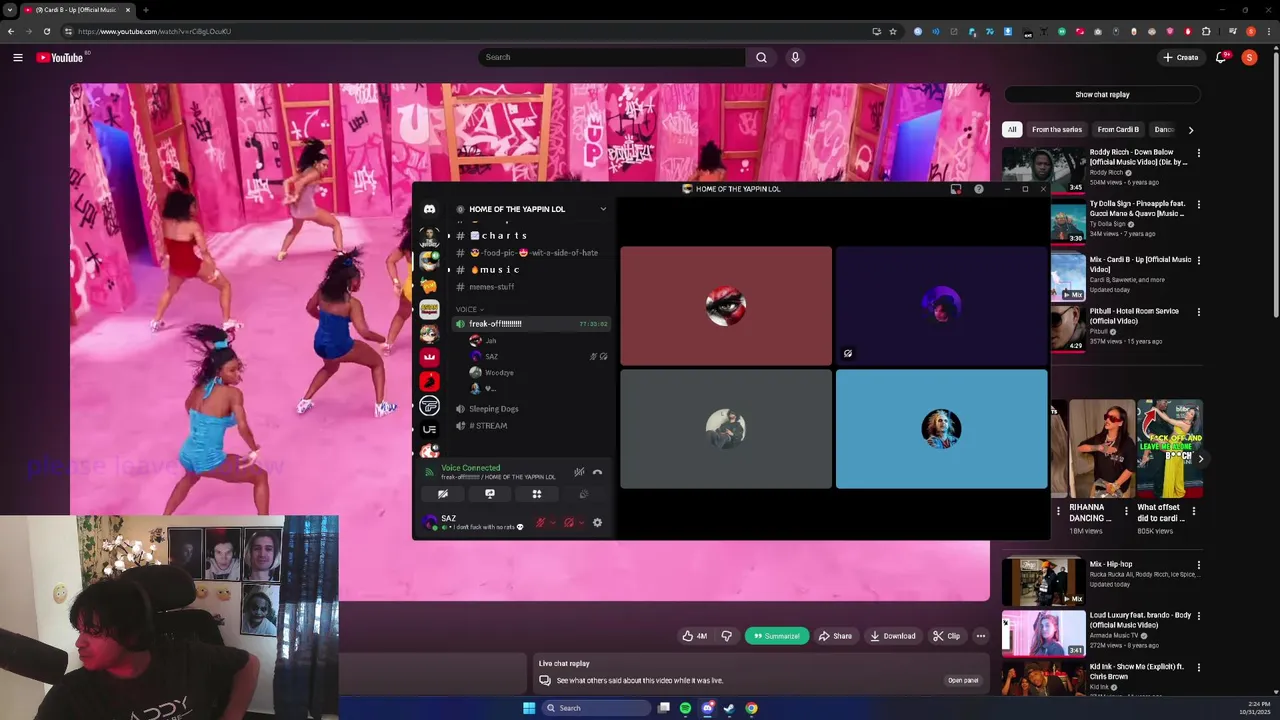Open YouTube Create menu
Image resolution: width=1280 pixels, height=720 pixels.
1181,57
